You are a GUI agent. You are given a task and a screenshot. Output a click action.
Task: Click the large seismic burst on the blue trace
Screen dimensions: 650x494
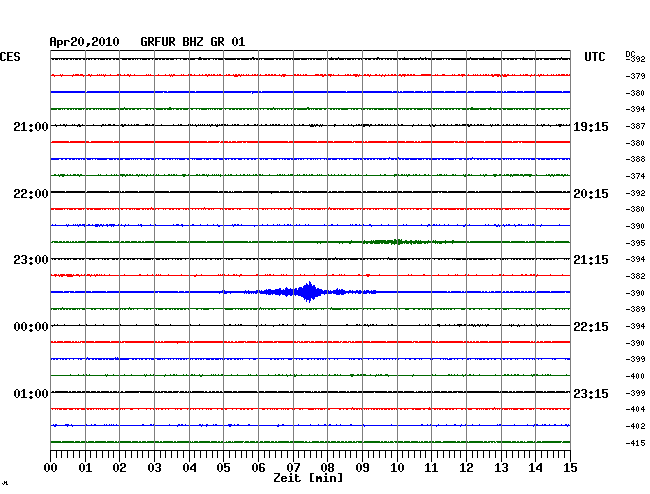coord(308,292)
